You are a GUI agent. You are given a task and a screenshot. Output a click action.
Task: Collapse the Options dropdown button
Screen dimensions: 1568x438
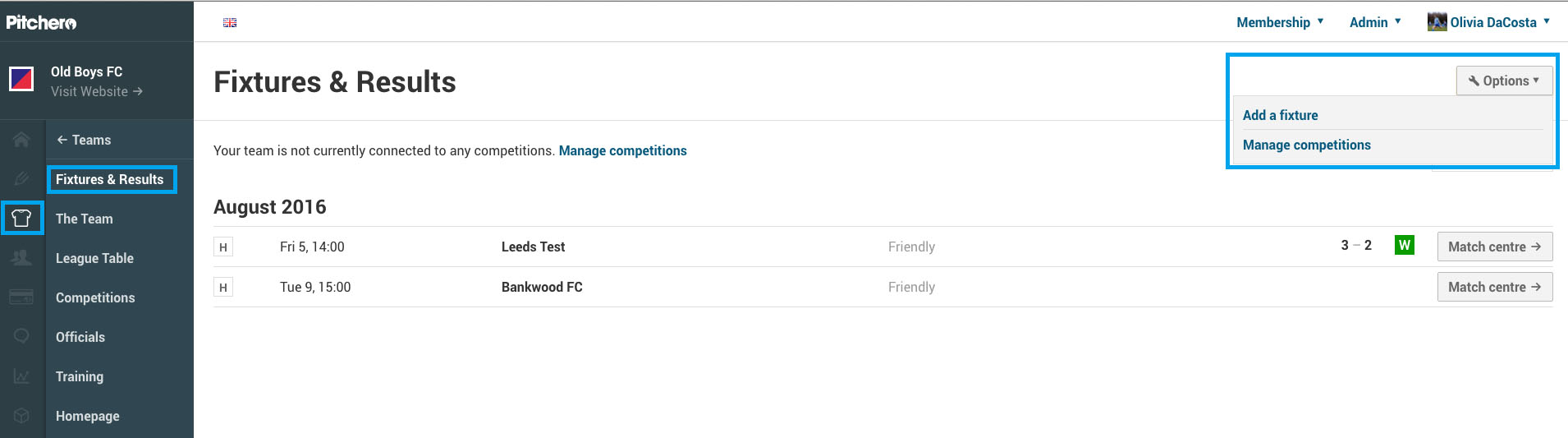coord(1504,81)
